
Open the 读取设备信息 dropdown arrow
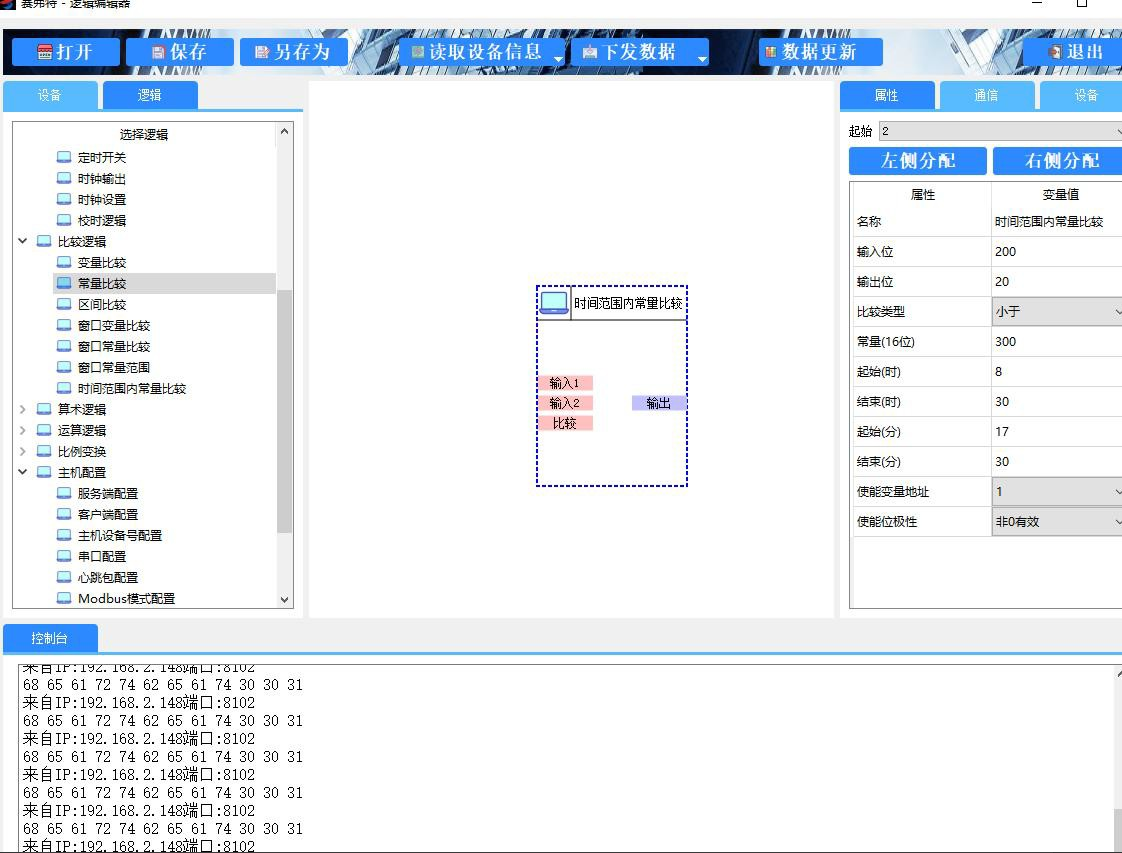[x=558, y=60]
